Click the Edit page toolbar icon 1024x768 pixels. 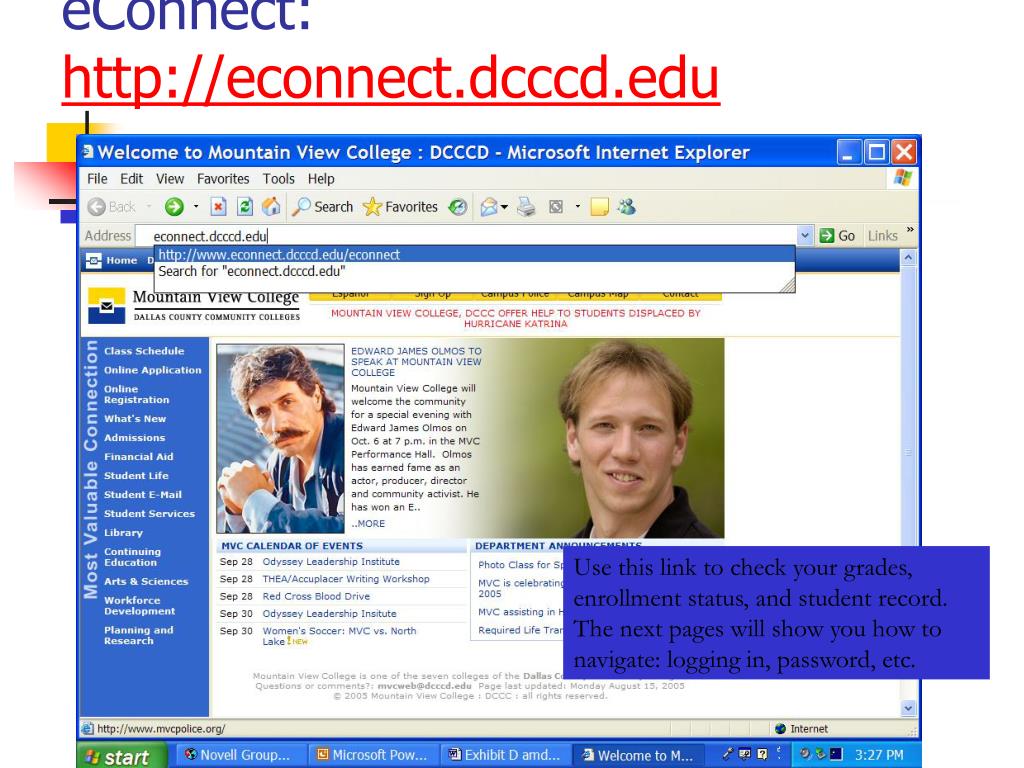[x=556, y=207]
